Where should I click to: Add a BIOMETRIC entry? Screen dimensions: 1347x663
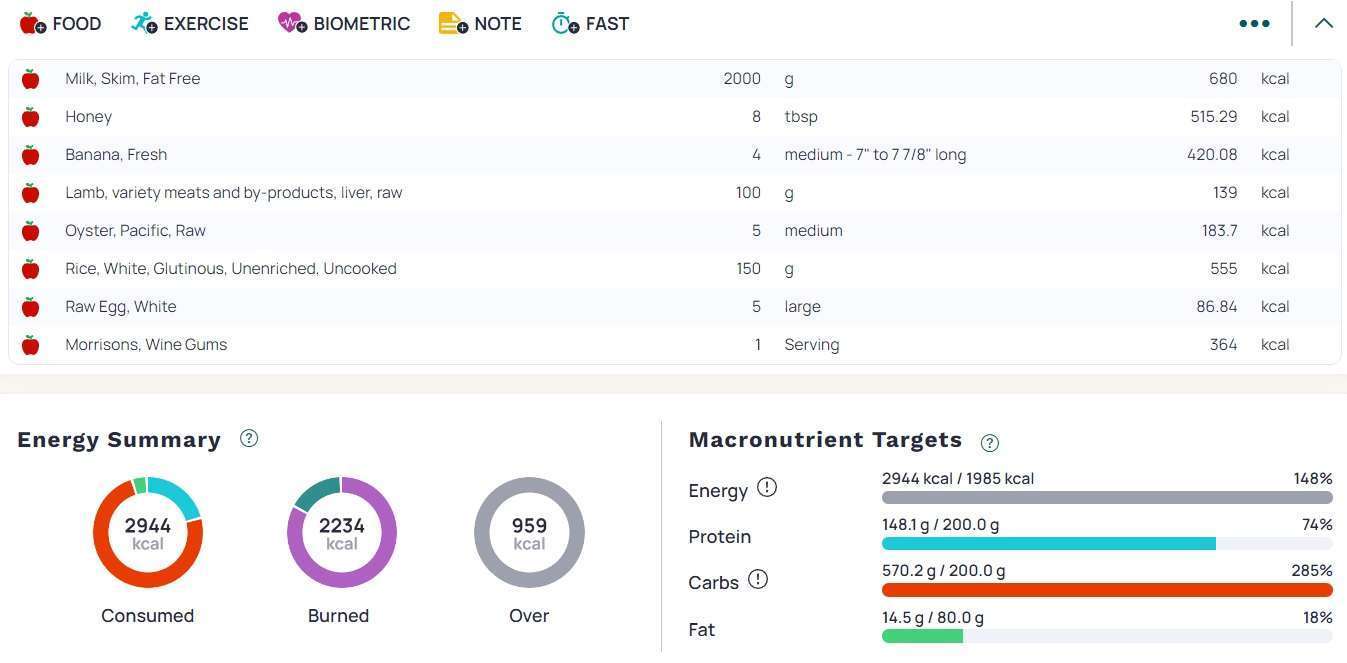click(x=344, y=23)
